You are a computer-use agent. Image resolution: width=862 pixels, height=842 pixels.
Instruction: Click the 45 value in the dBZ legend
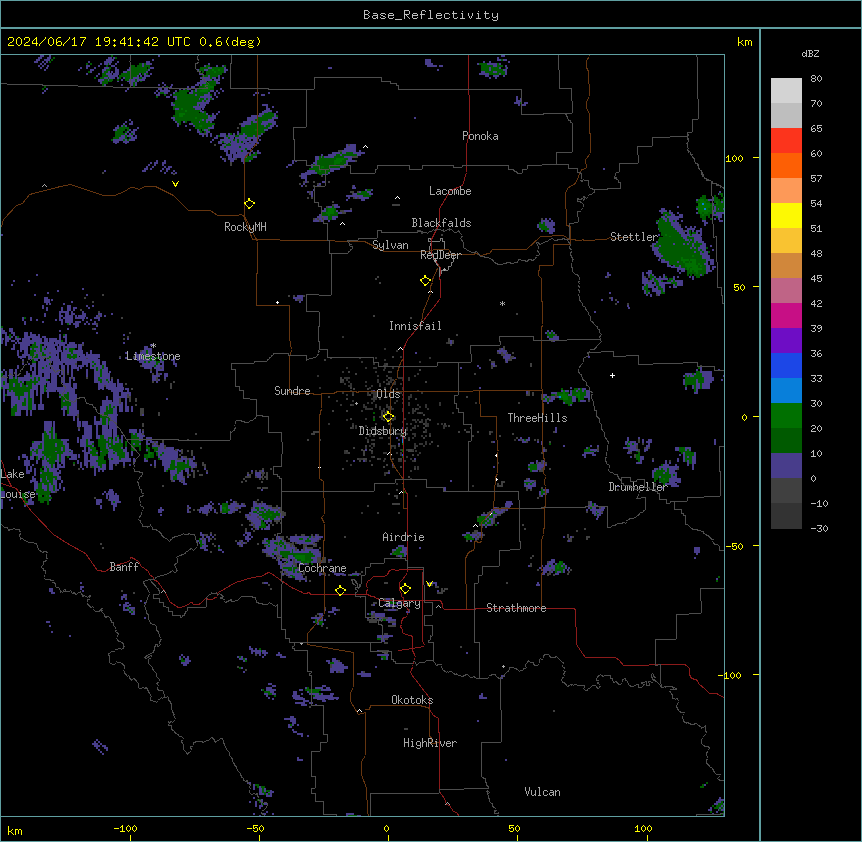click(x=816, y=279)
